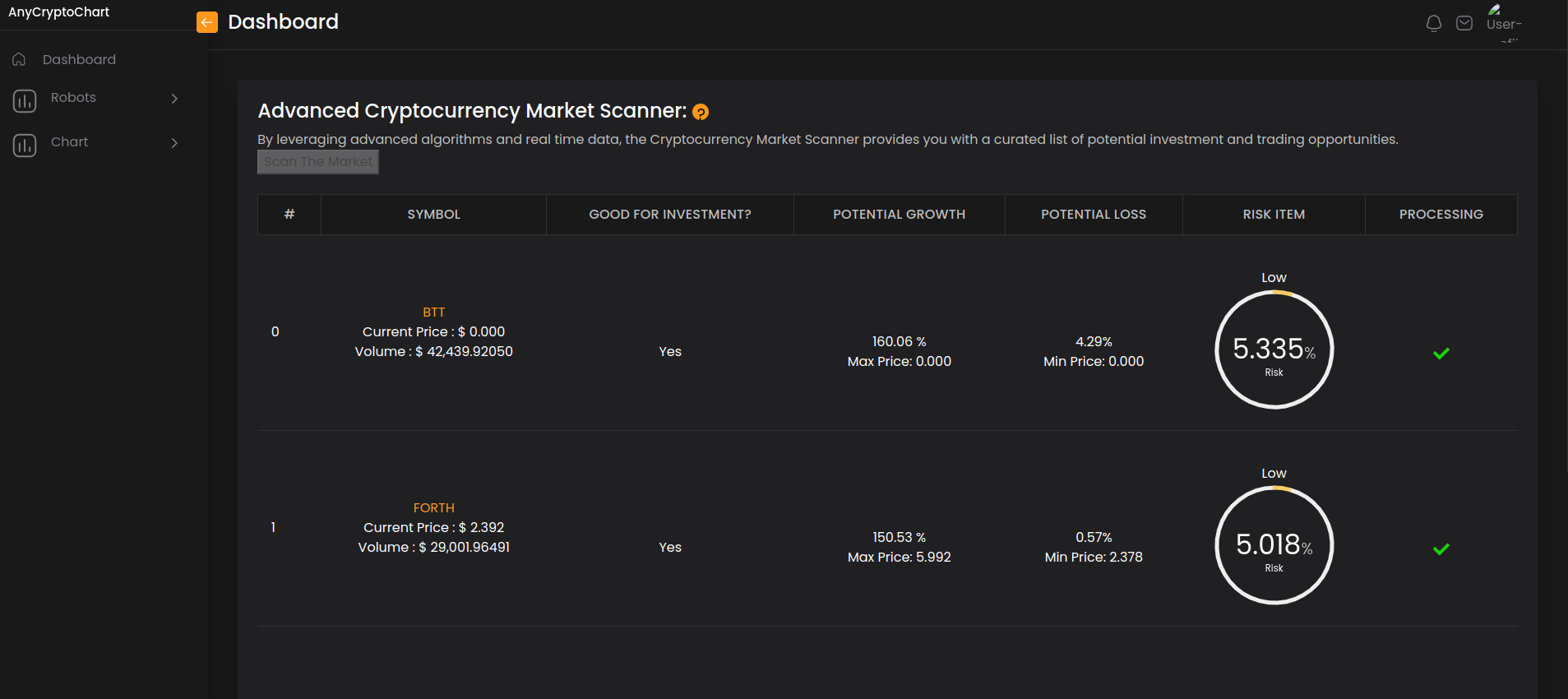Click the green checkmark for BTT row
Screen dimensions: 1568x699
1441,354
